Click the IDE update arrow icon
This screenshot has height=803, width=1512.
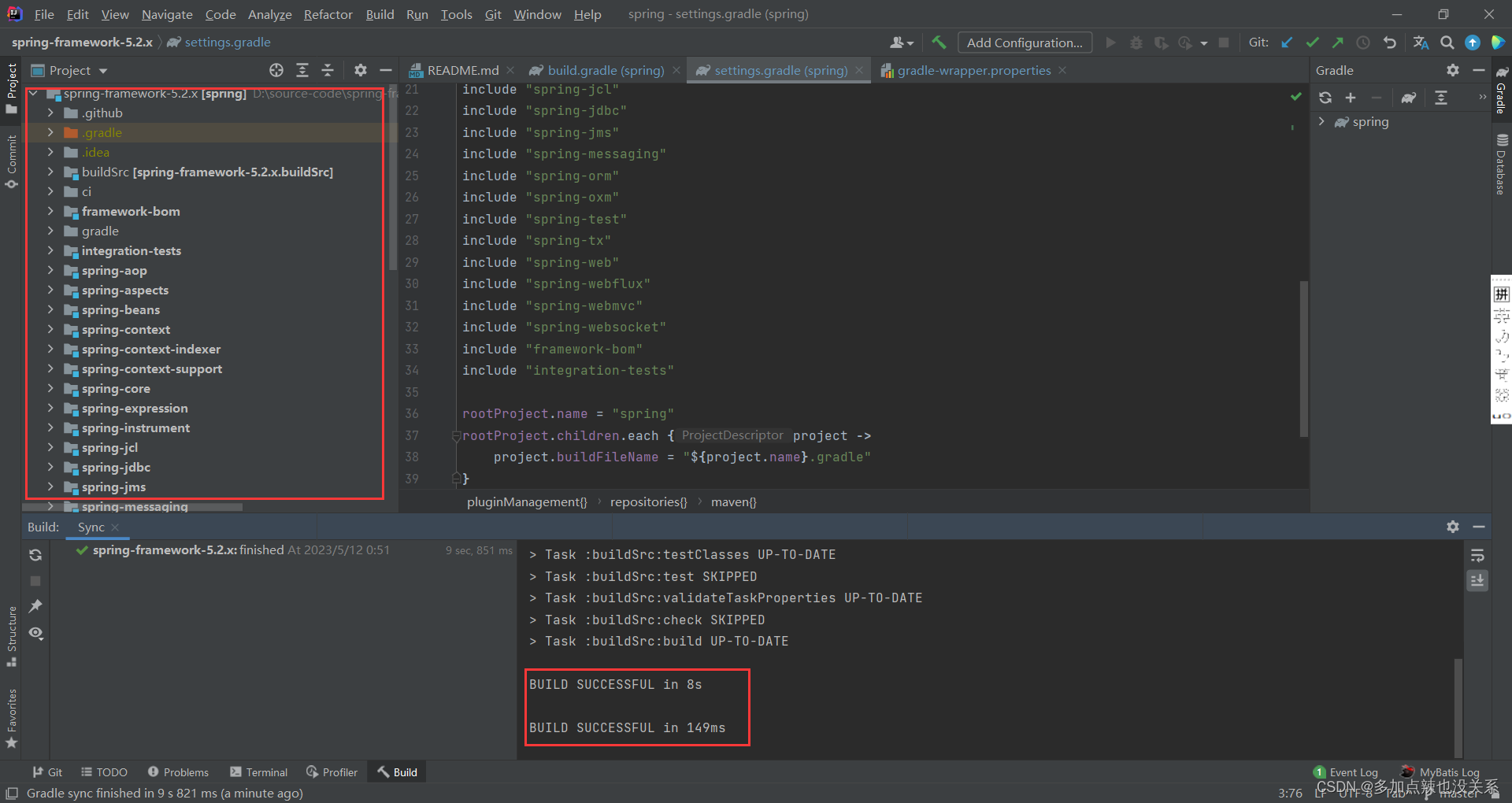(1473, 43)
